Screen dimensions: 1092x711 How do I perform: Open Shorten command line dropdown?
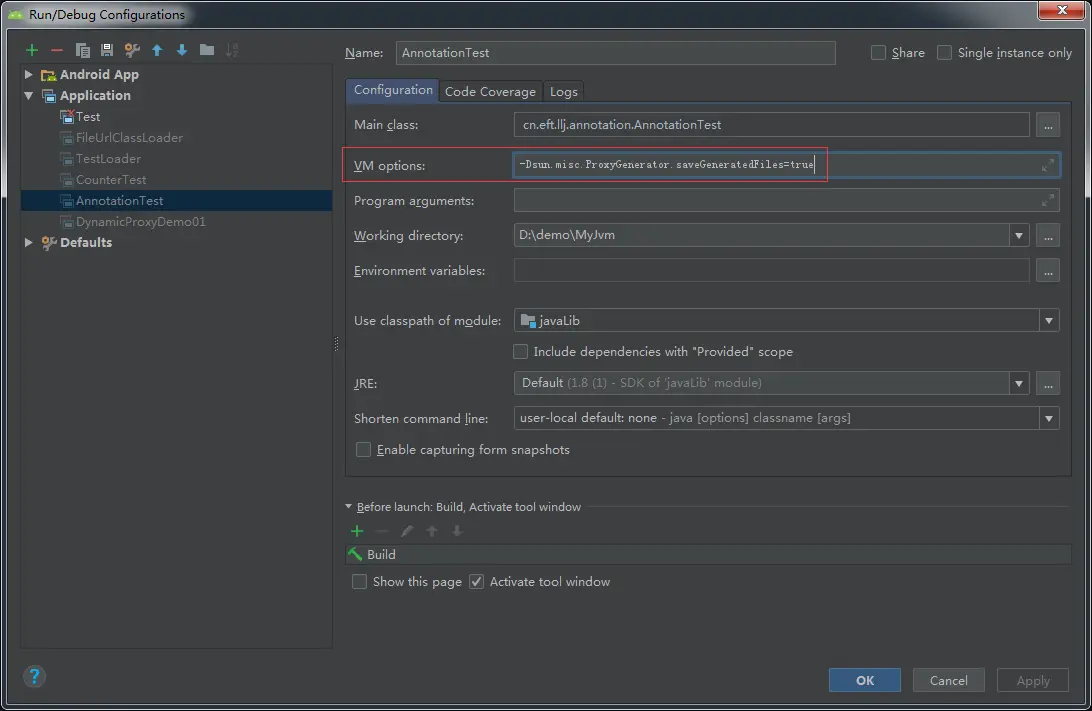point(1048,419)
